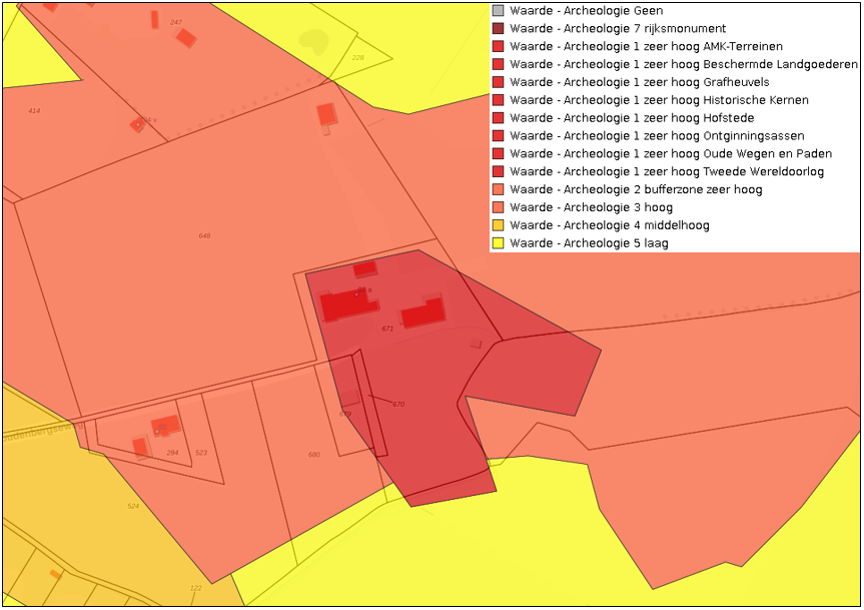
Task: Select legend text 'Archeologie 2 bufferzone zeer hoog'
Action: [663, 190]
